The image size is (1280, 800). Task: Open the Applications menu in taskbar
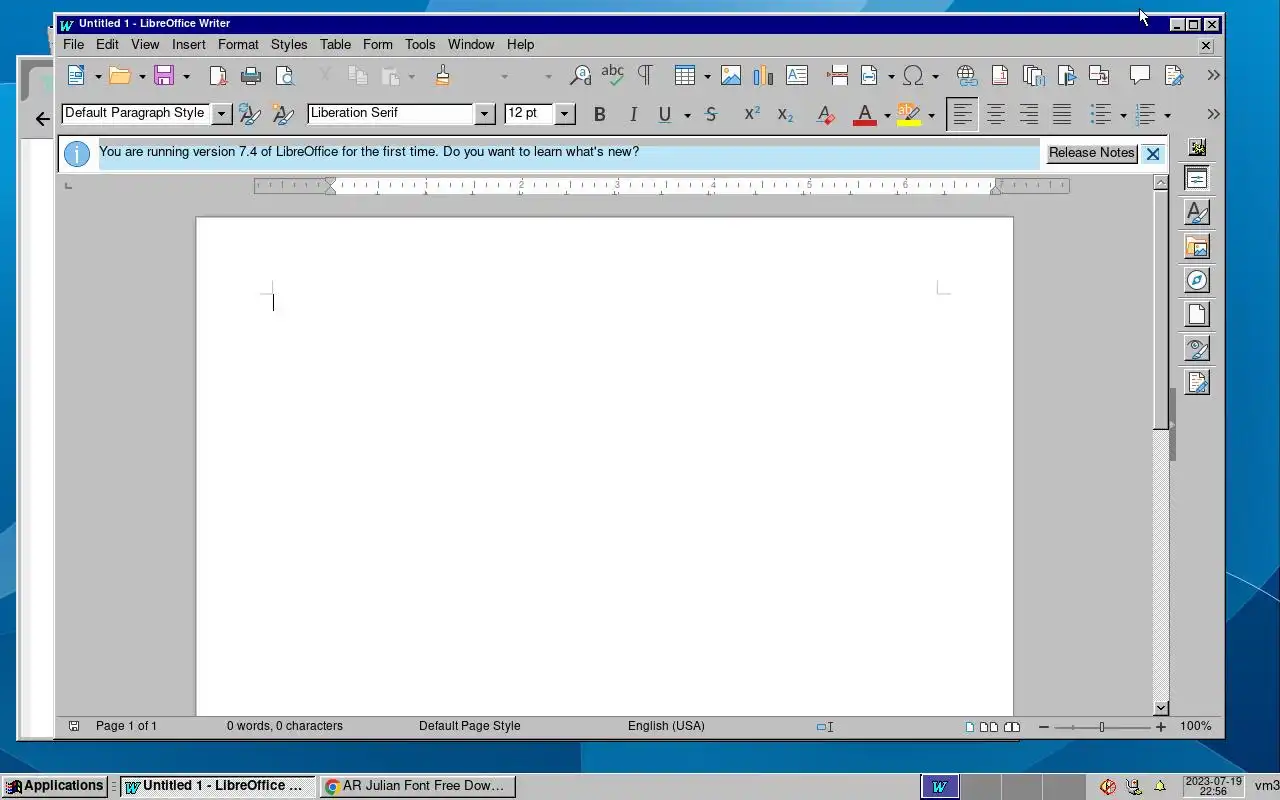[55, 786]
